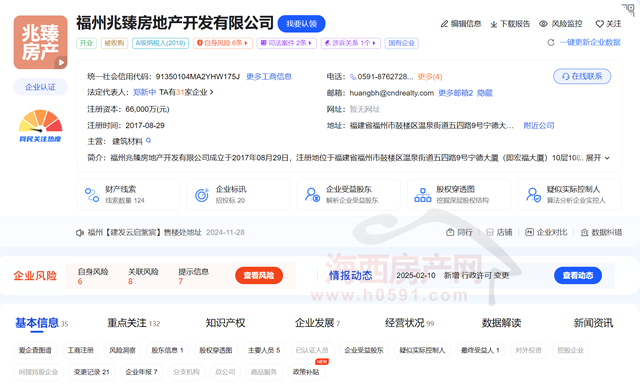Switch to 基本信息 tab
The width and height of the screenshot is (640, 388).
(x=41, y=323)
